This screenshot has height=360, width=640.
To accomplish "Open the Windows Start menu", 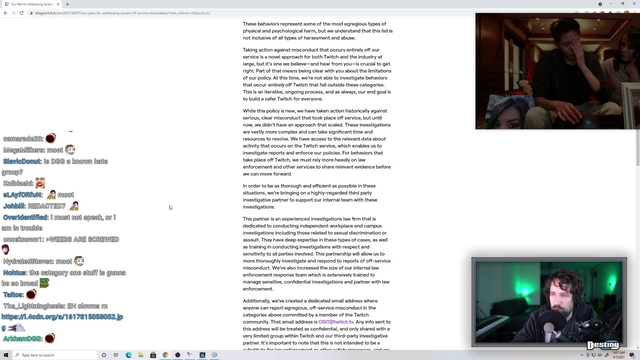I will coord(6,355).
